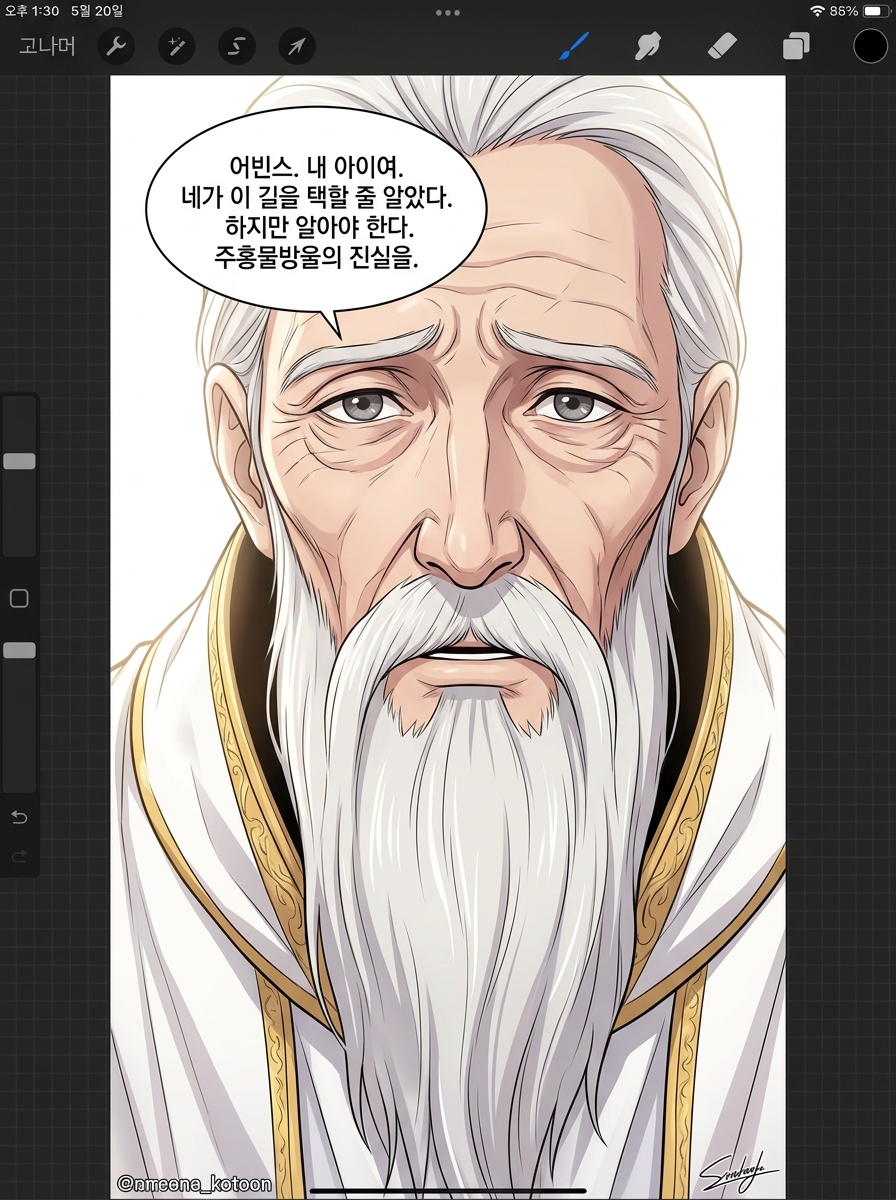
Task: Activate the Selection S-shaped tool
Action: [x=237, y=46]
